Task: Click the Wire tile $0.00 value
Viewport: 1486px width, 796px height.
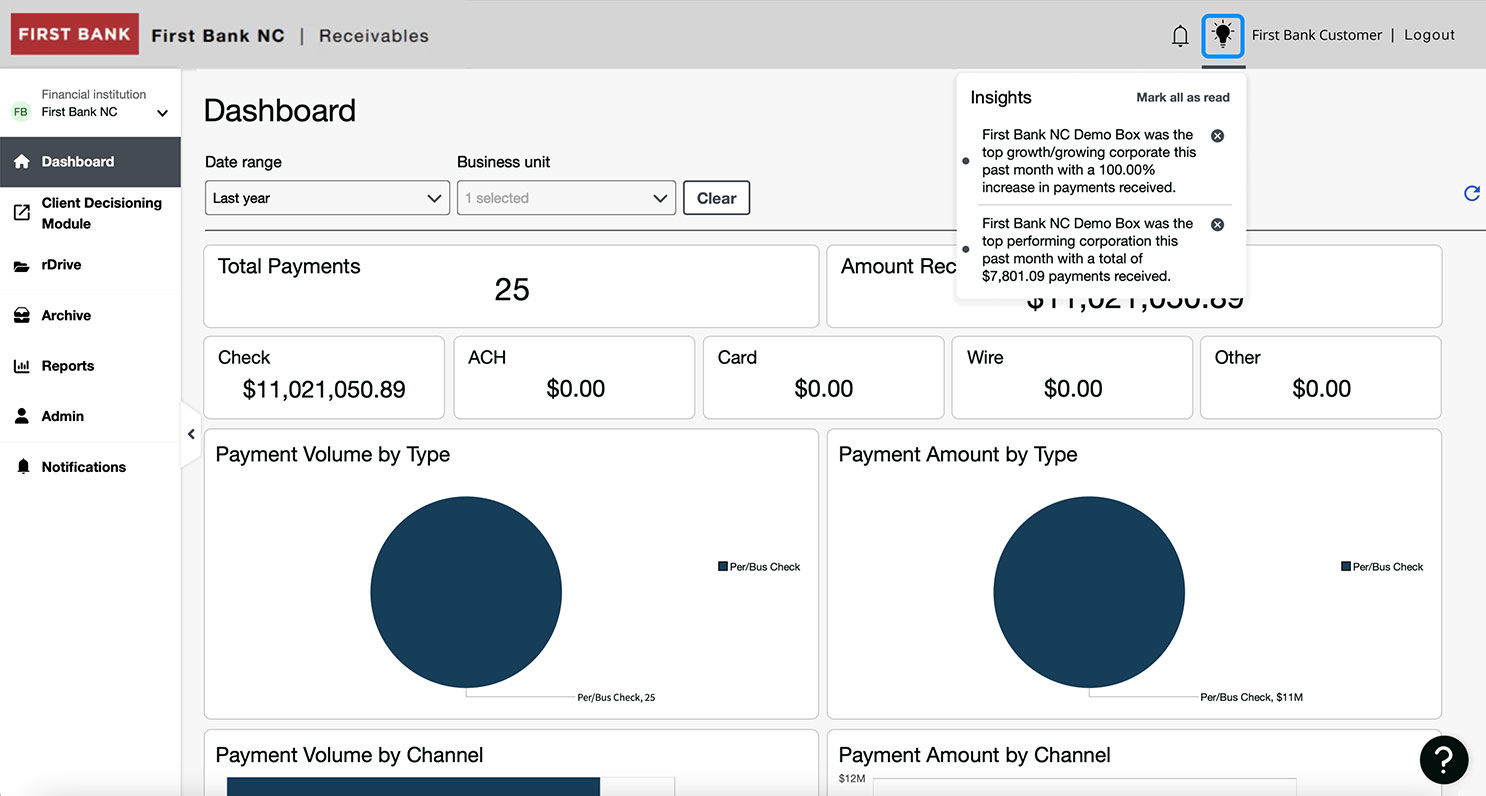Action: point(1073,390)
